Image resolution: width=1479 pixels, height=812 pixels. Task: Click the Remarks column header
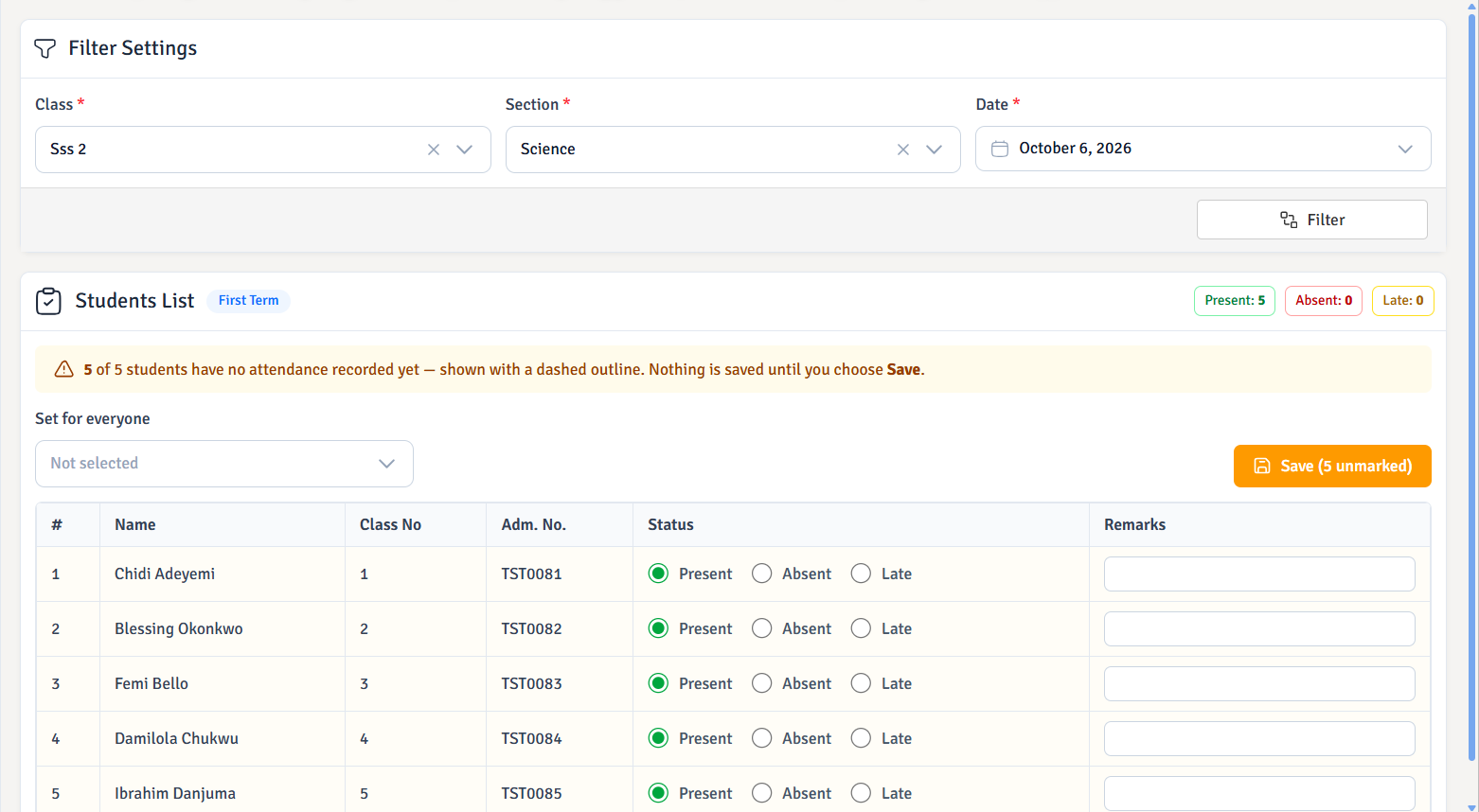[1134, 524]
